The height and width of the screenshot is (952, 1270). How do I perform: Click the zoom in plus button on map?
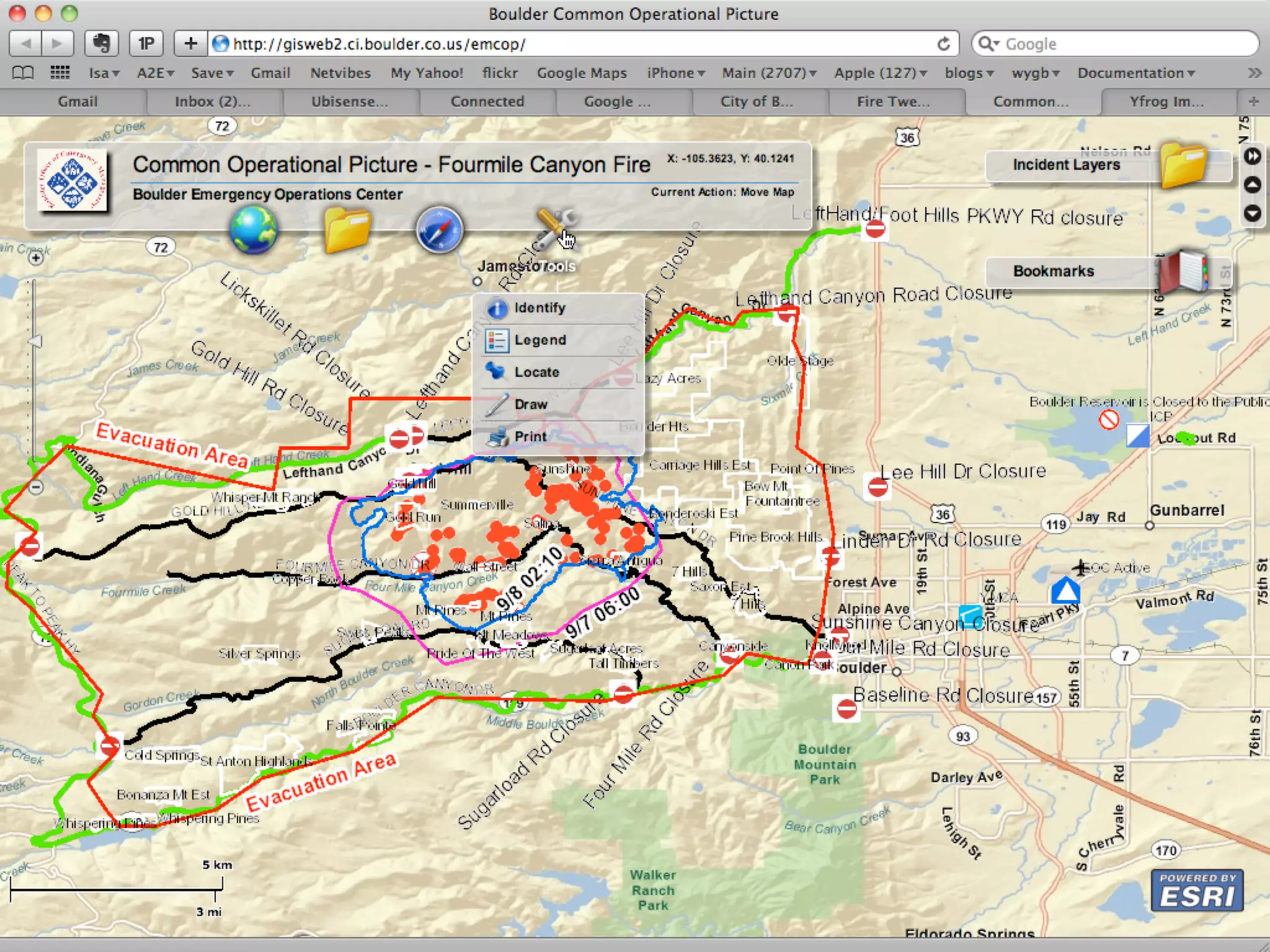tap(37, 257)
